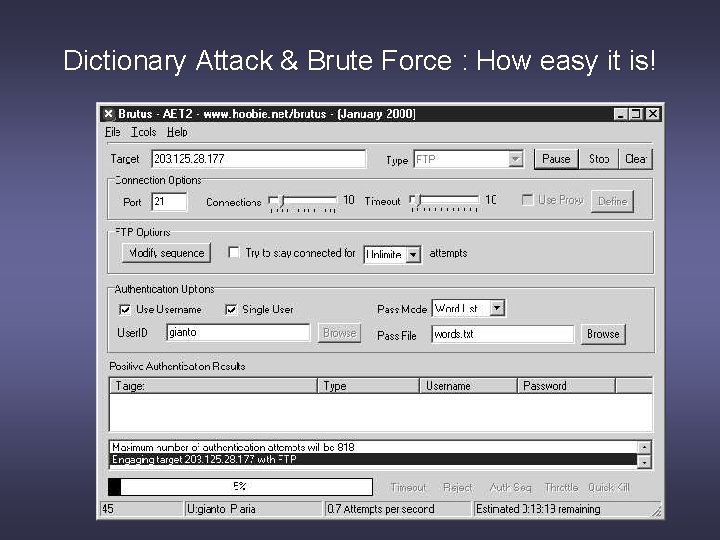This screenshot has width=720, height=540.
Task: Click the log scrollbar up arrow
Action: tap(644, 447)
